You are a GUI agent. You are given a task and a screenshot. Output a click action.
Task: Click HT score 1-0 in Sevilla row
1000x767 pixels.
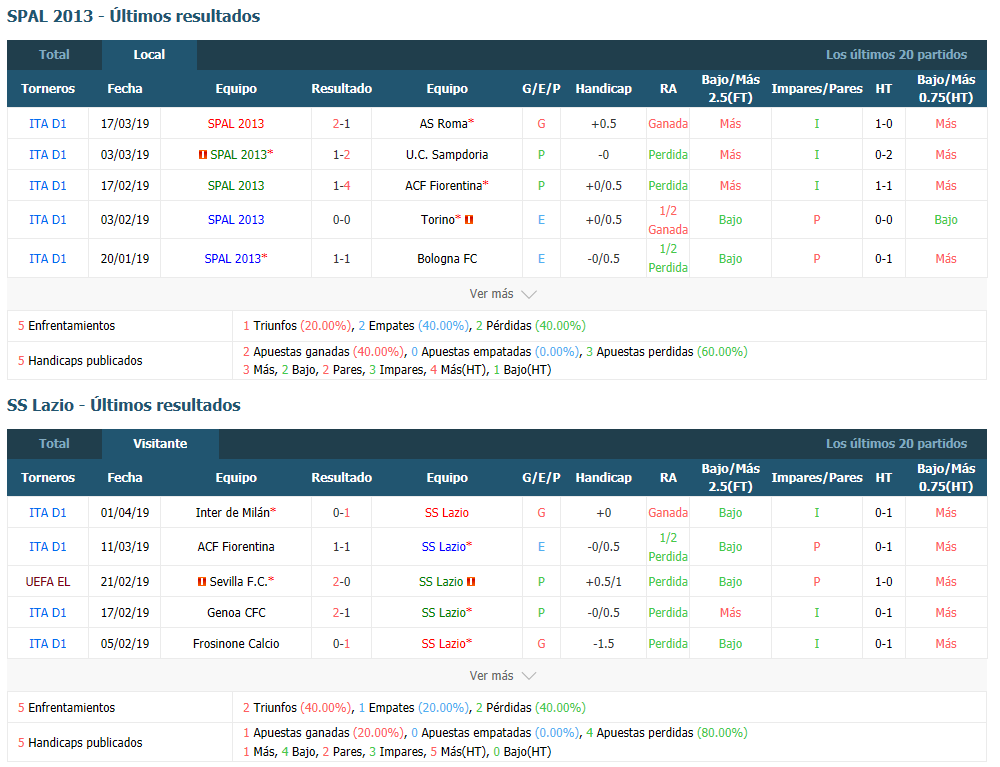(x=884, y=582)
